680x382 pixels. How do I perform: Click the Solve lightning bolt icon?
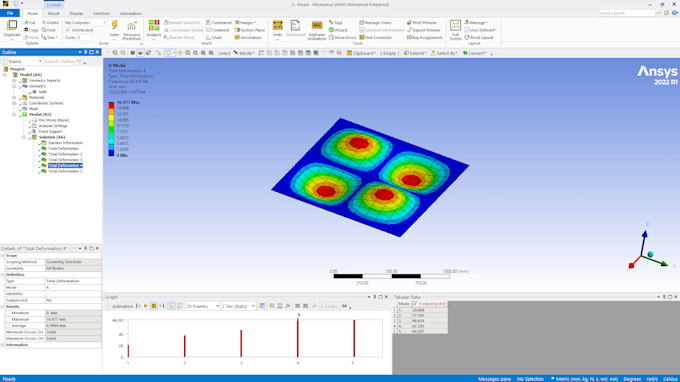click(x=114, y=26)
